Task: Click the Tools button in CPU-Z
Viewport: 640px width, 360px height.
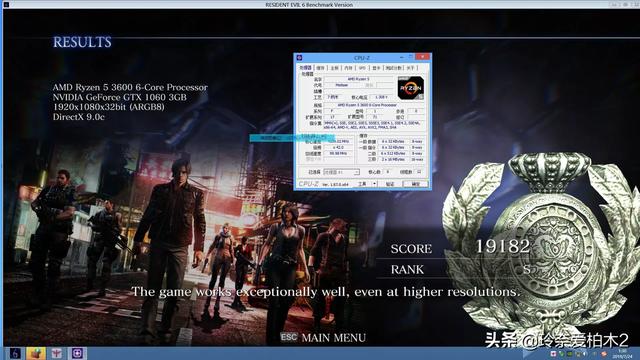Action: [362, 184]
